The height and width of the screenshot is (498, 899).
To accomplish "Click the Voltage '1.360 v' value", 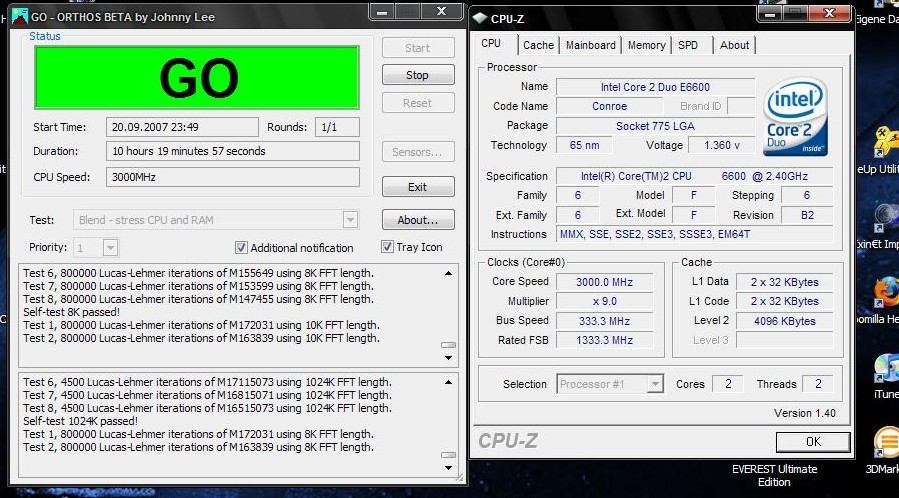I will click(721, 146).
